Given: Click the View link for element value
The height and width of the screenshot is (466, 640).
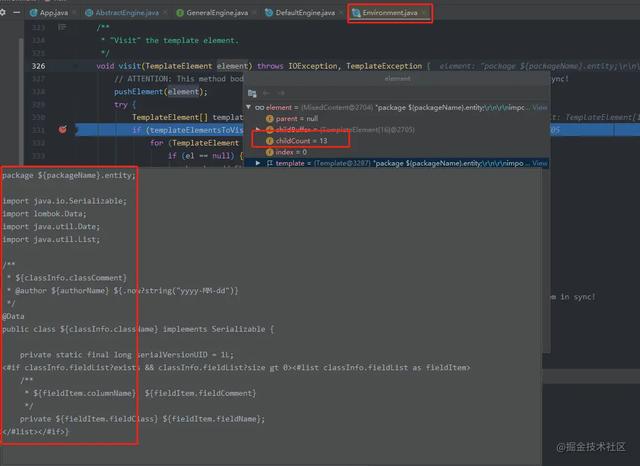Looking at the screenshot, I should 540,107.
